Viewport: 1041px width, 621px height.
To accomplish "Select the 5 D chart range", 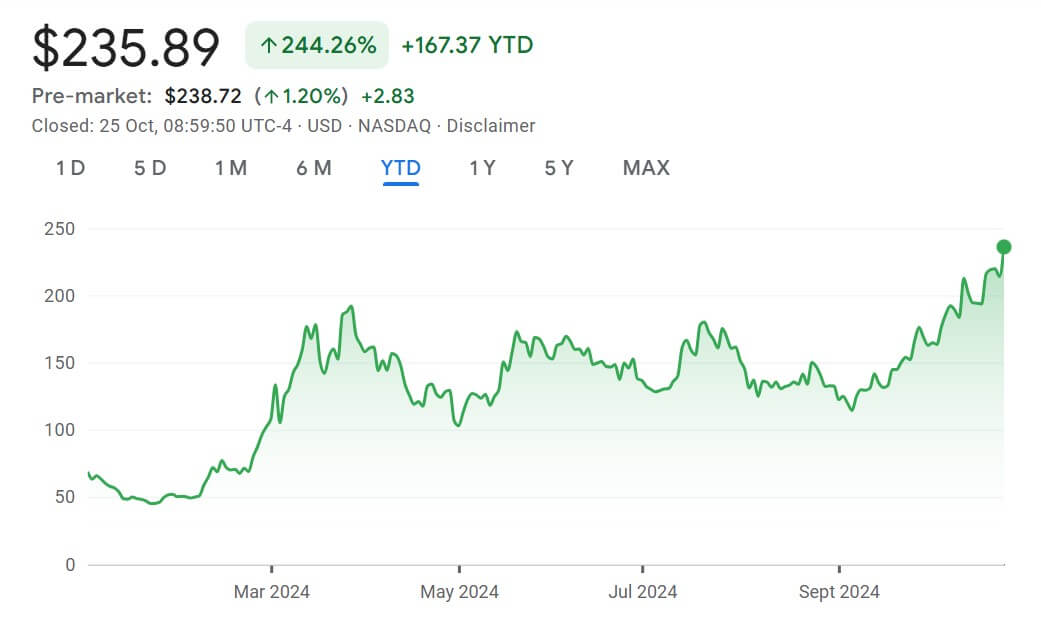I will 150,168.
